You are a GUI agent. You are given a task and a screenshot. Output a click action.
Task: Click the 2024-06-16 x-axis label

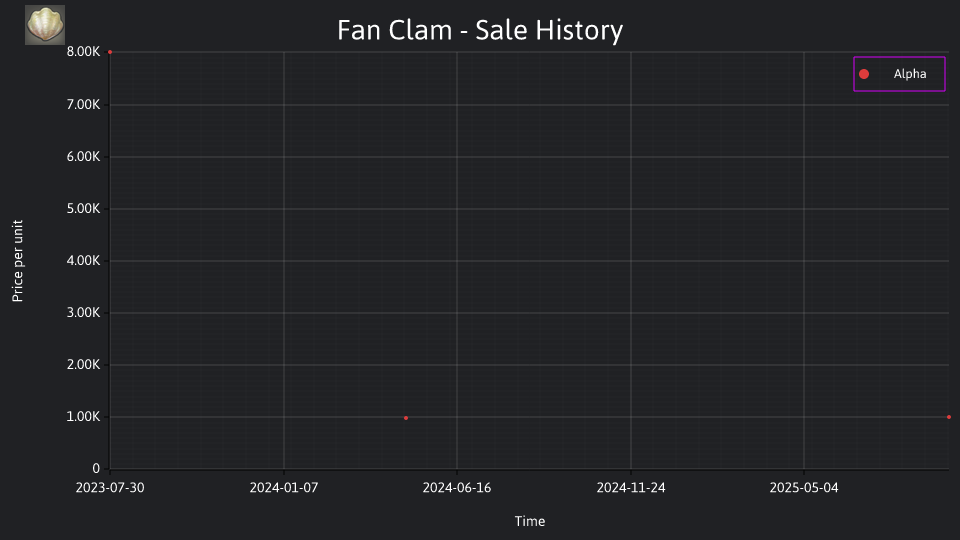coord(457,488)
